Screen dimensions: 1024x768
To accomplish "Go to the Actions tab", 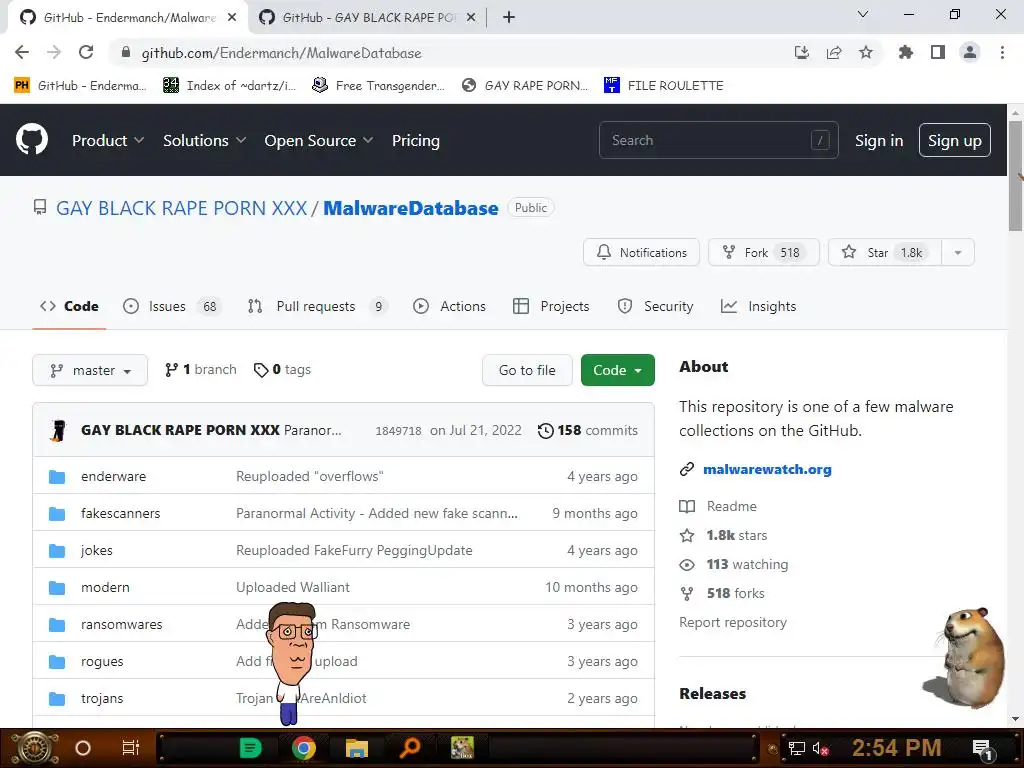I will pos(449,306).
